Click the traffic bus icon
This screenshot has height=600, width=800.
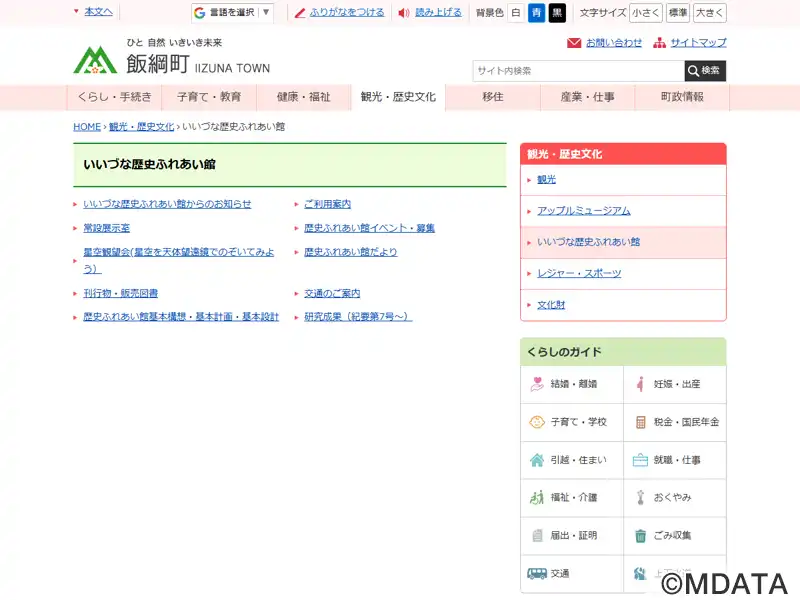coord(537,574)
